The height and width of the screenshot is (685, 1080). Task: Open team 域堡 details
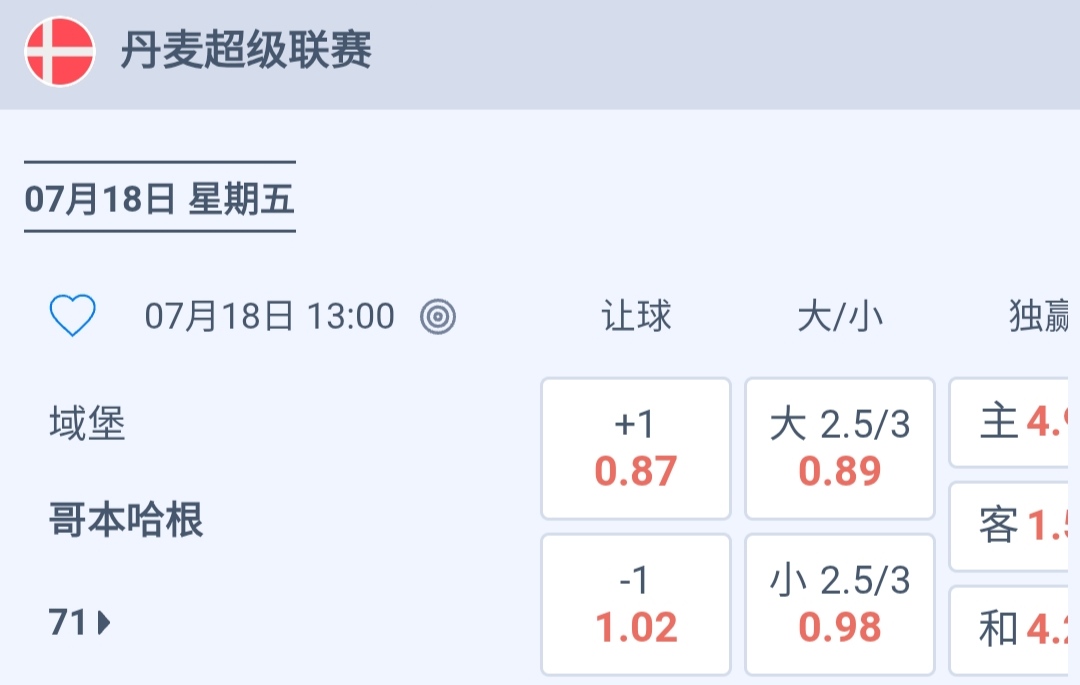[88, 425]
